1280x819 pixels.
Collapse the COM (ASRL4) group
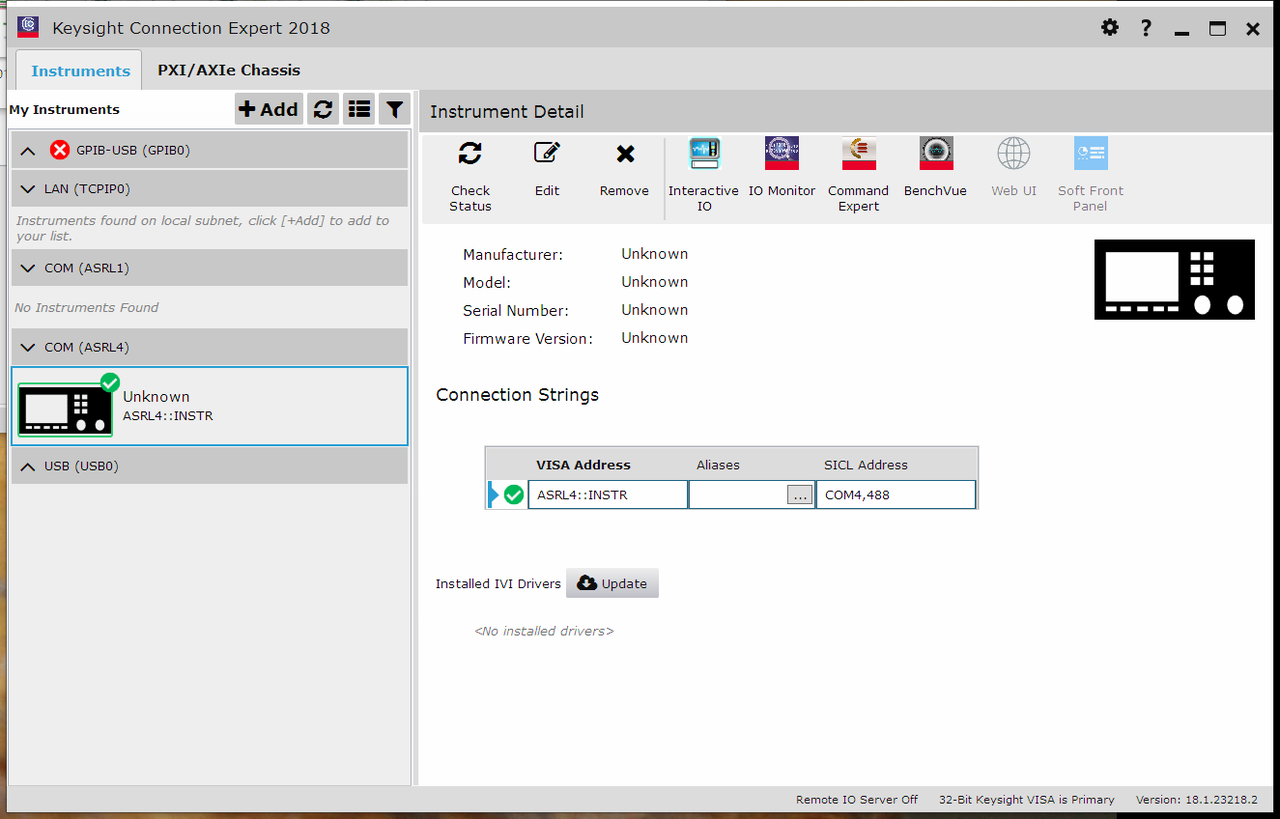(x=27, y=347)
